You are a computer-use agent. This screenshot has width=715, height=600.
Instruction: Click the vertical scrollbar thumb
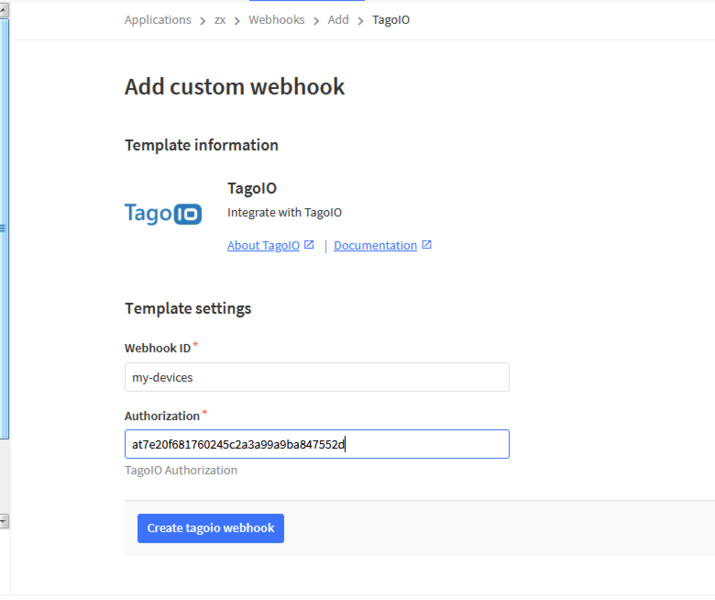coord(4,228)
